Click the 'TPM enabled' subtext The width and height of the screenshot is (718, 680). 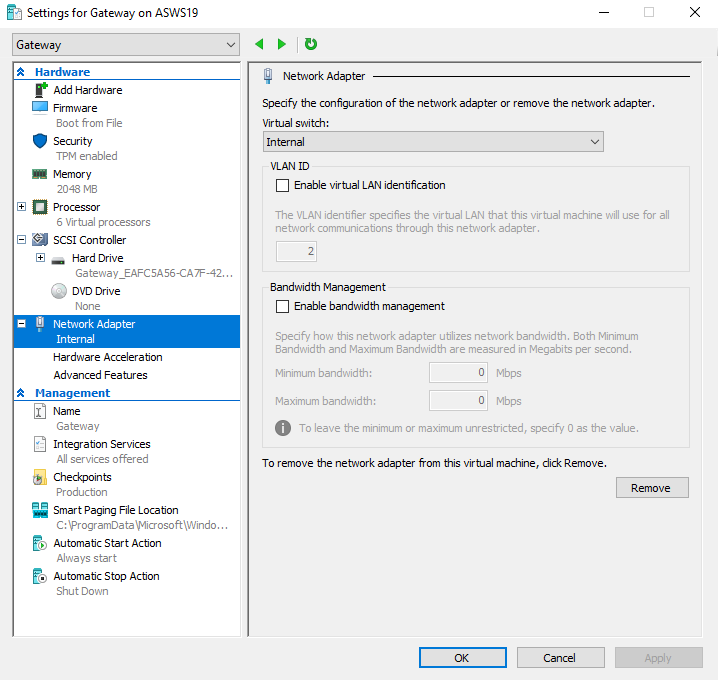pyautogui.click(x=87, y=156)
